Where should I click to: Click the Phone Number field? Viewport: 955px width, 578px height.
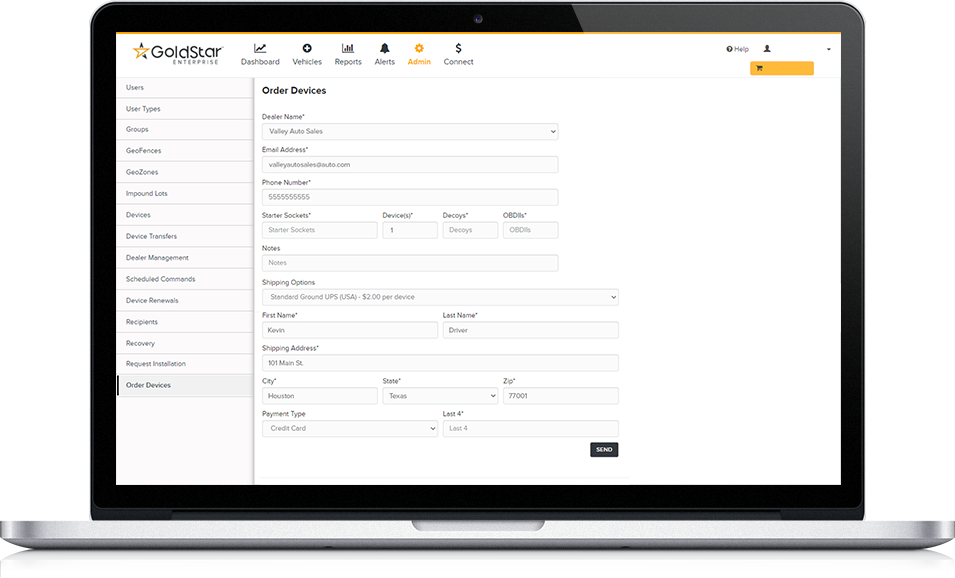coord(410,197)
